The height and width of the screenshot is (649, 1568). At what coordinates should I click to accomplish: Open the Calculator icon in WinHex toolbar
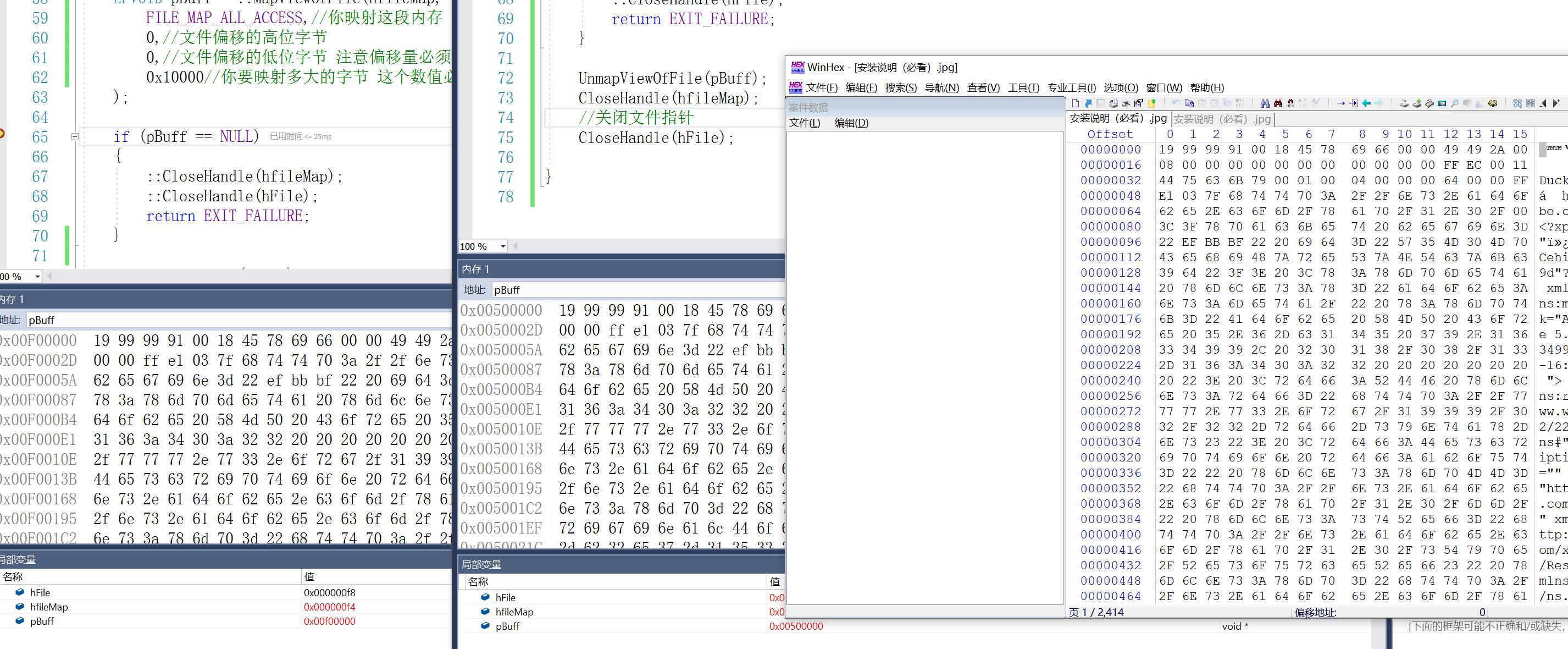(x=1442, y=103)
